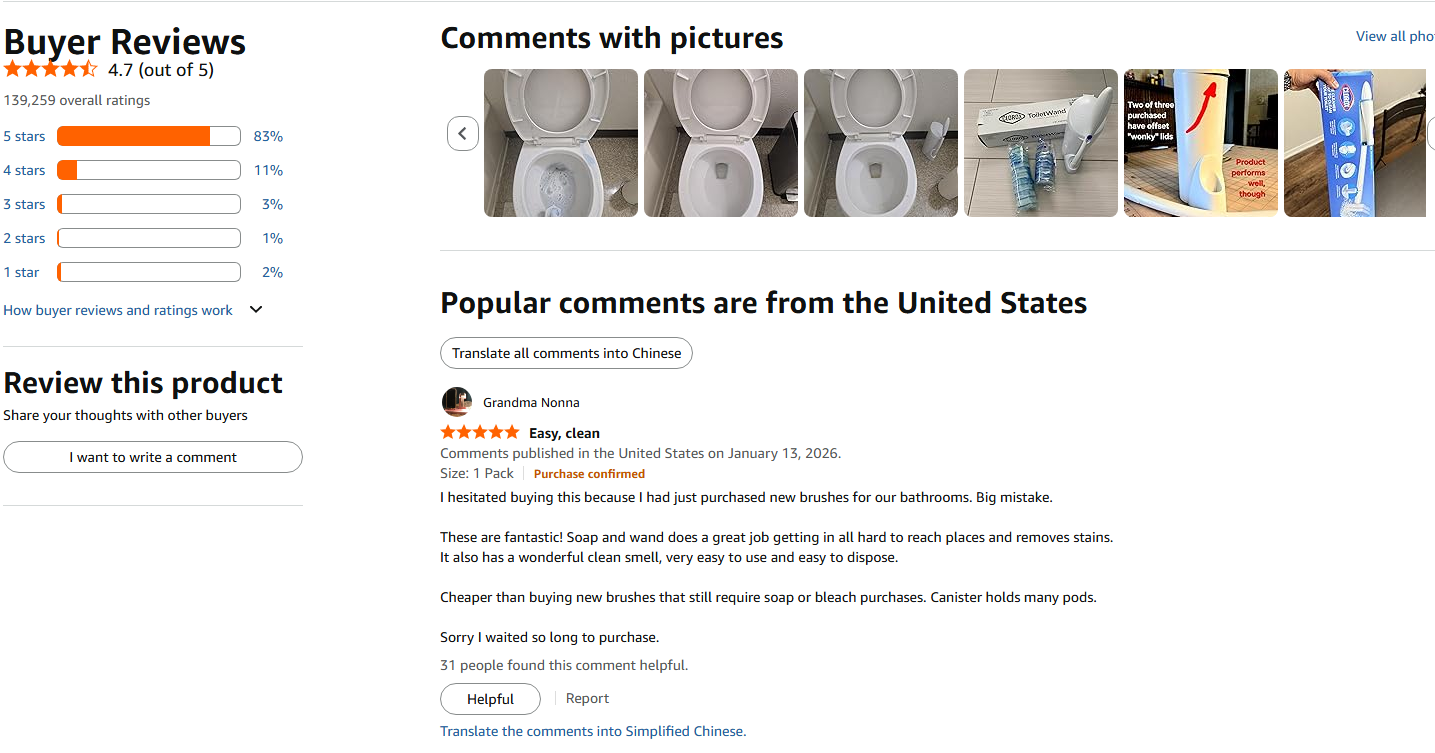Filter reviews by 5 stars link
The width and height of the screenshot is (1435, 753).
click(x=24, y=136)
